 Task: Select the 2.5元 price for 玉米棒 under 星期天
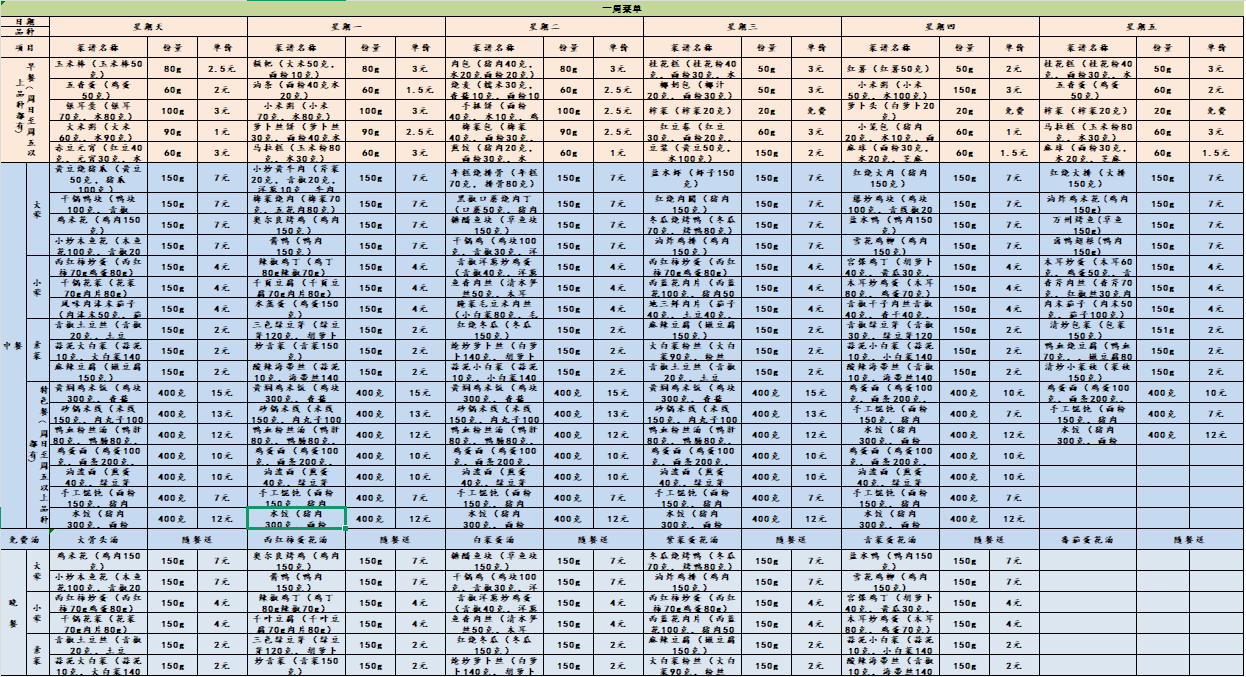[x=222, y=68]
